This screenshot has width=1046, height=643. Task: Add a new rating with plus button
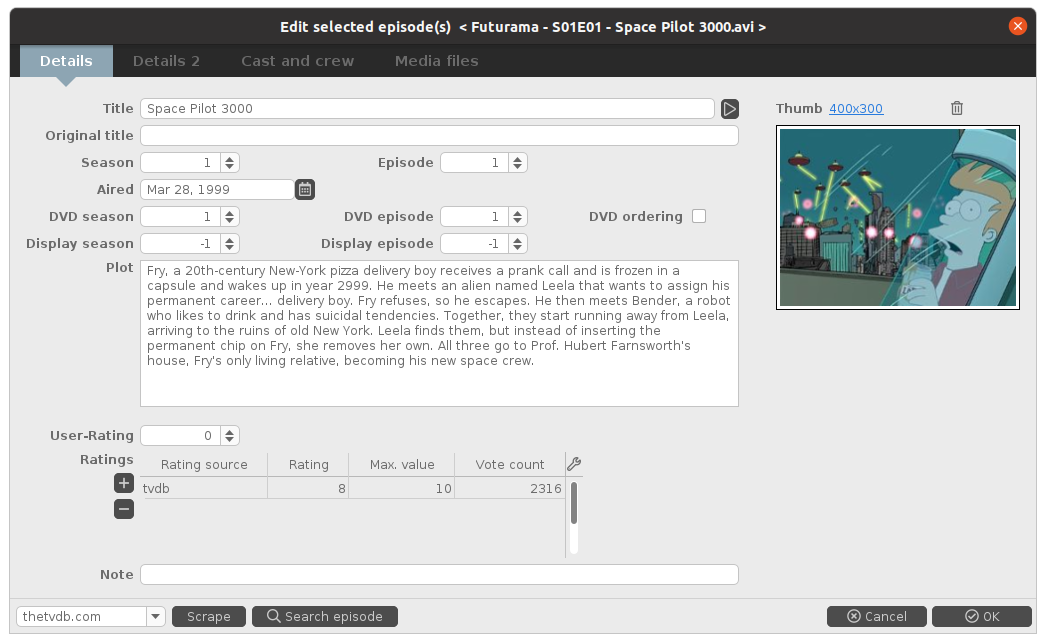124,483
